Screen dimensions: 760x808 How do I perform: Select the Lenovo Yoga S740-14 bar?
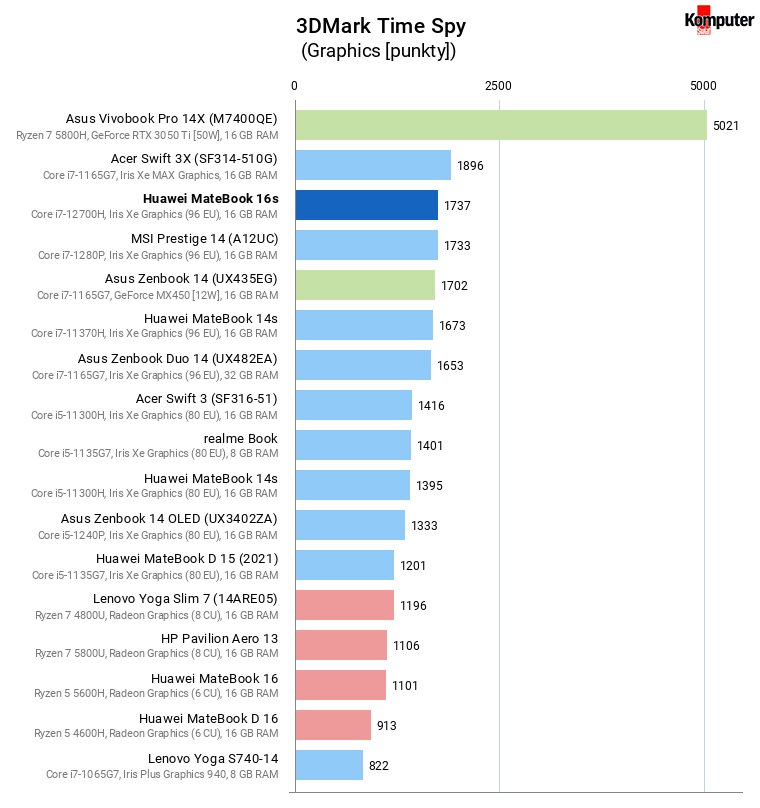329,765
